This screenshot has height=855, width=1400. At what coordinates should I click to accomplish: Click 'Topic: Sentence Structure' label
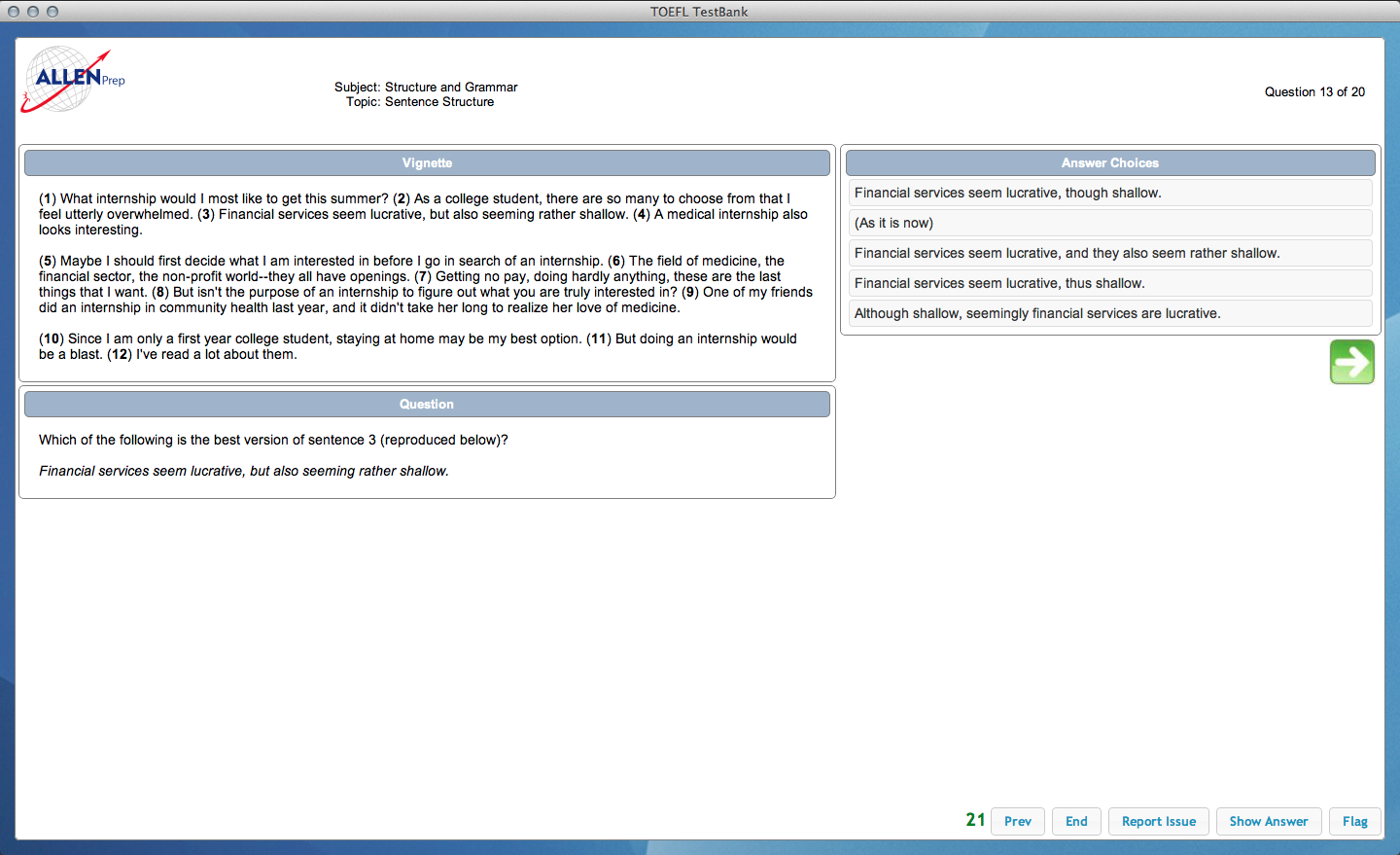[420, 101]
